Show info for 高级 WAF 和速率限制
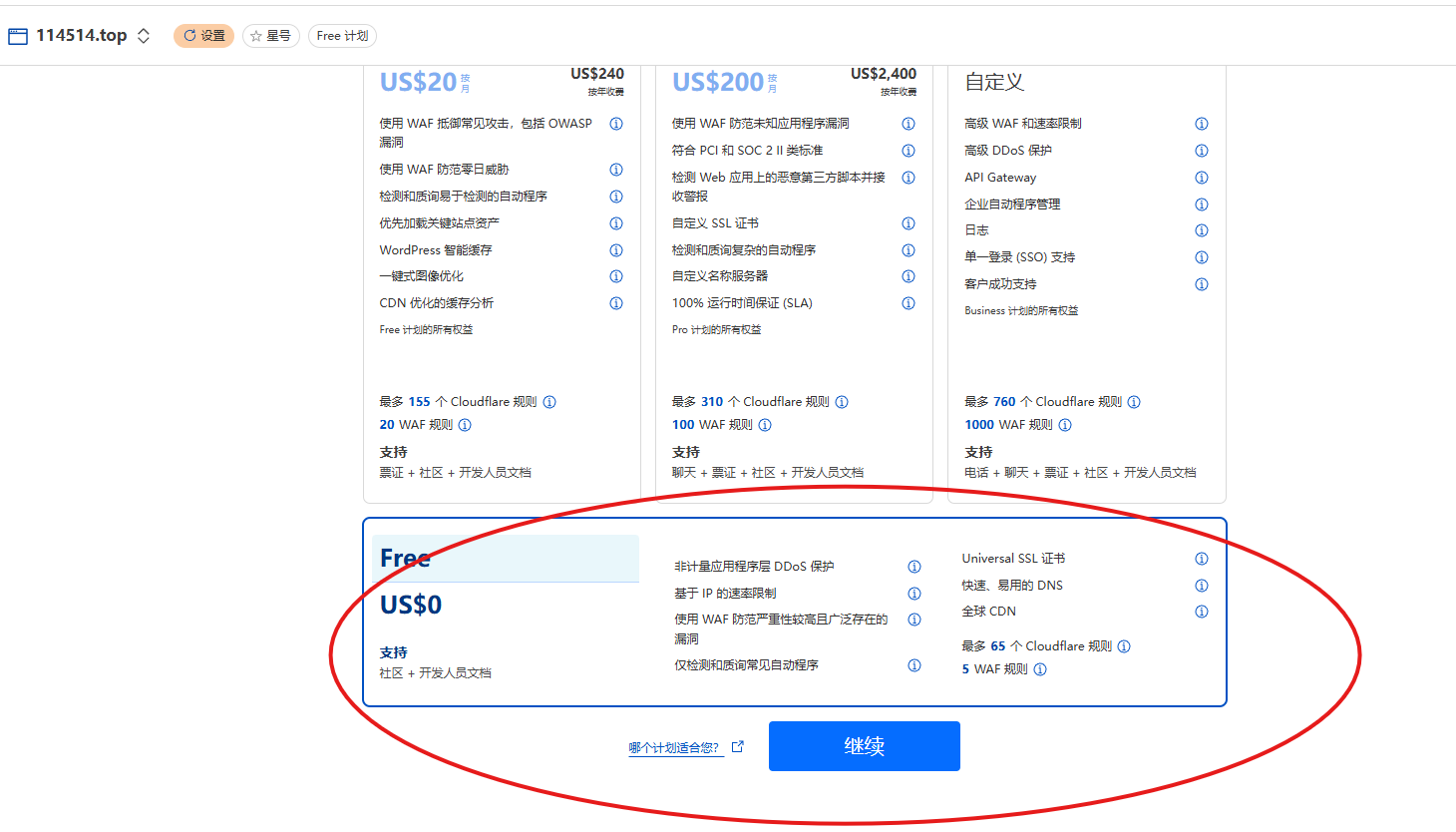The height and width of the screenshot is (832, 1456). point(1202,124)
